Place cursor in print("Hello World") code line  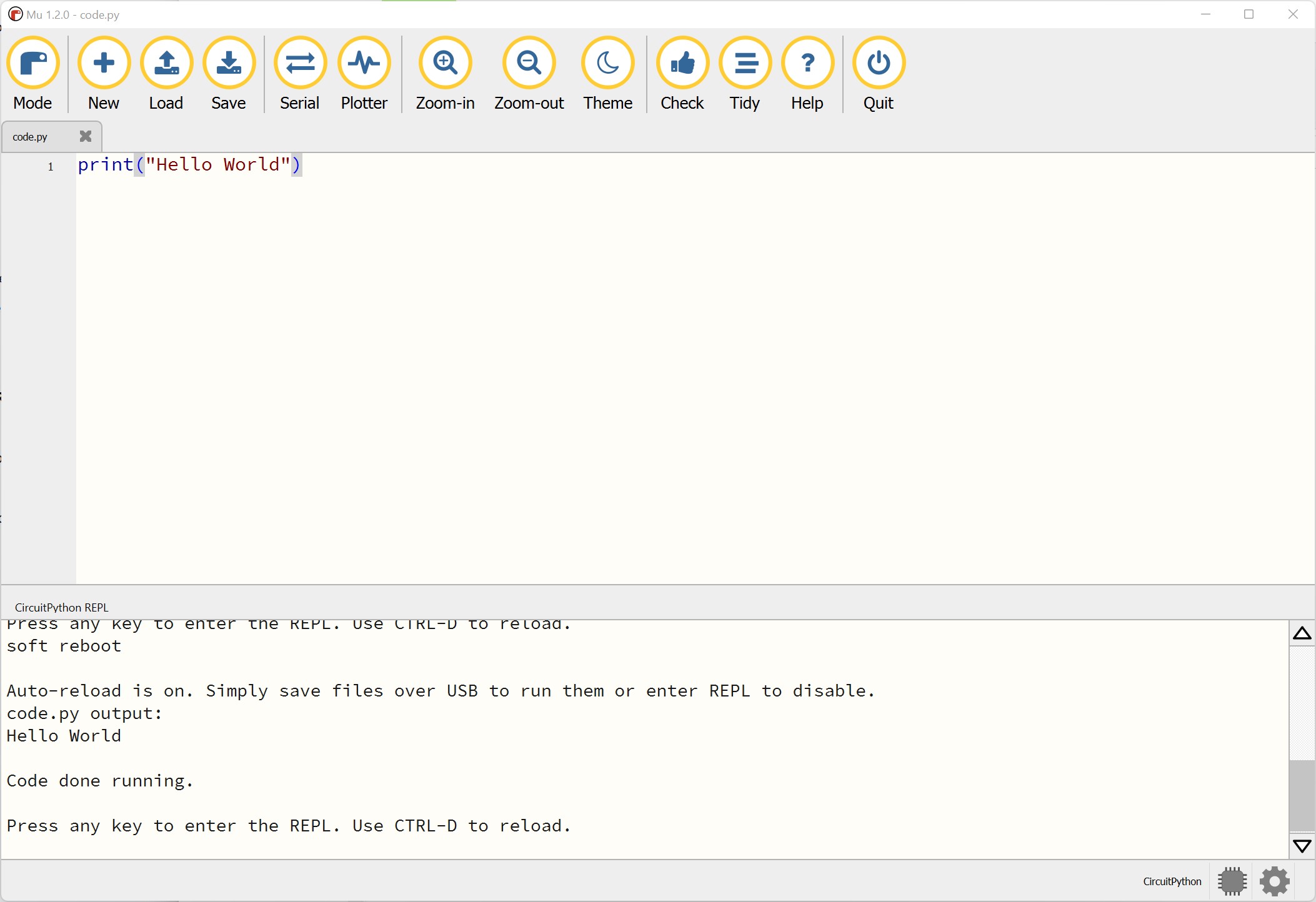click(189, 165)
